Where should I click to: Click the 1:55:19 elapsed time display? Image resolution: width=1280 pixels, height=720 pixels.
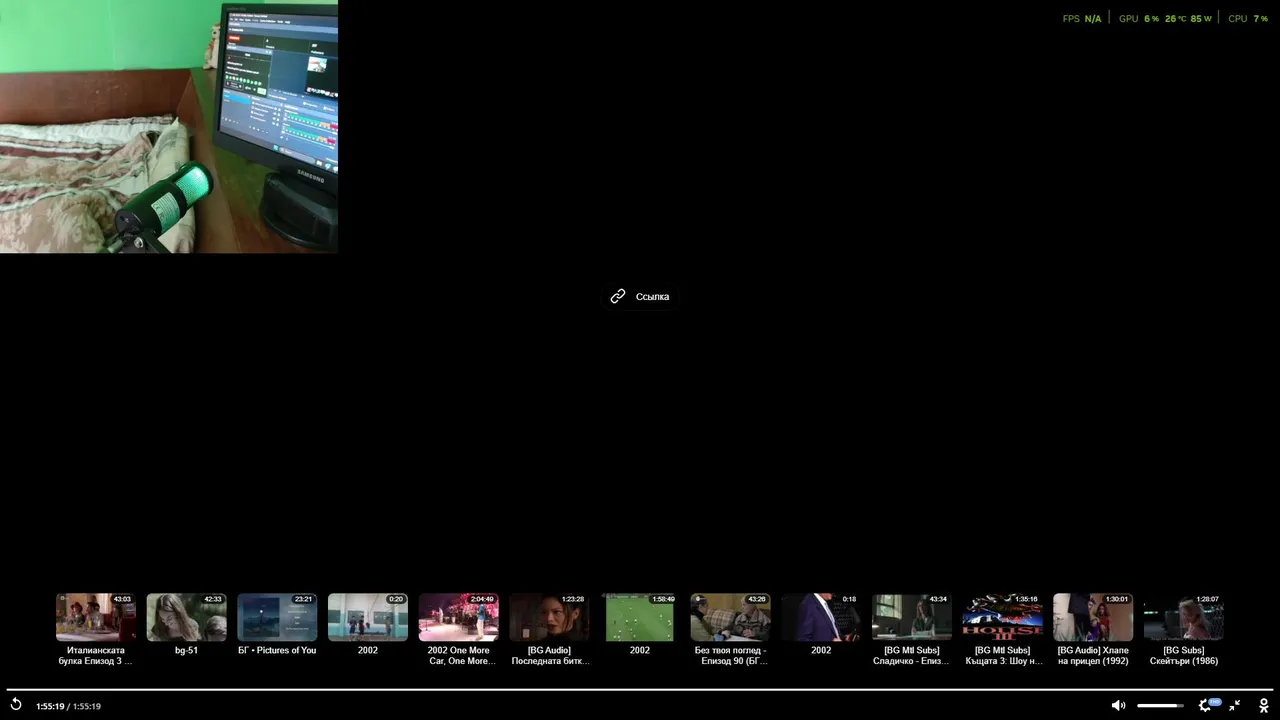(50, 706)
